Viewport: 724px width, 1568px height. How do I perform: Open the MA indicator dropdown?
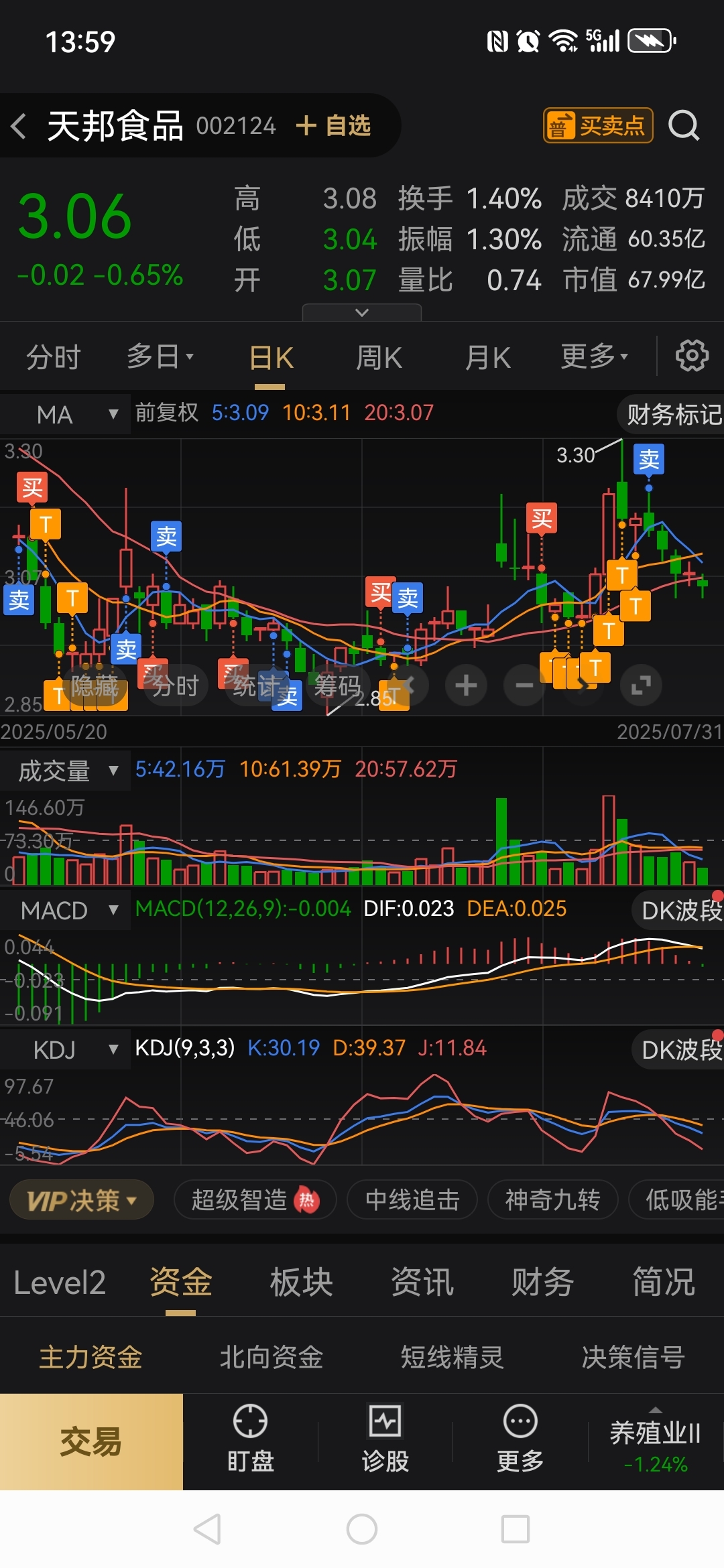pos(65,414)
